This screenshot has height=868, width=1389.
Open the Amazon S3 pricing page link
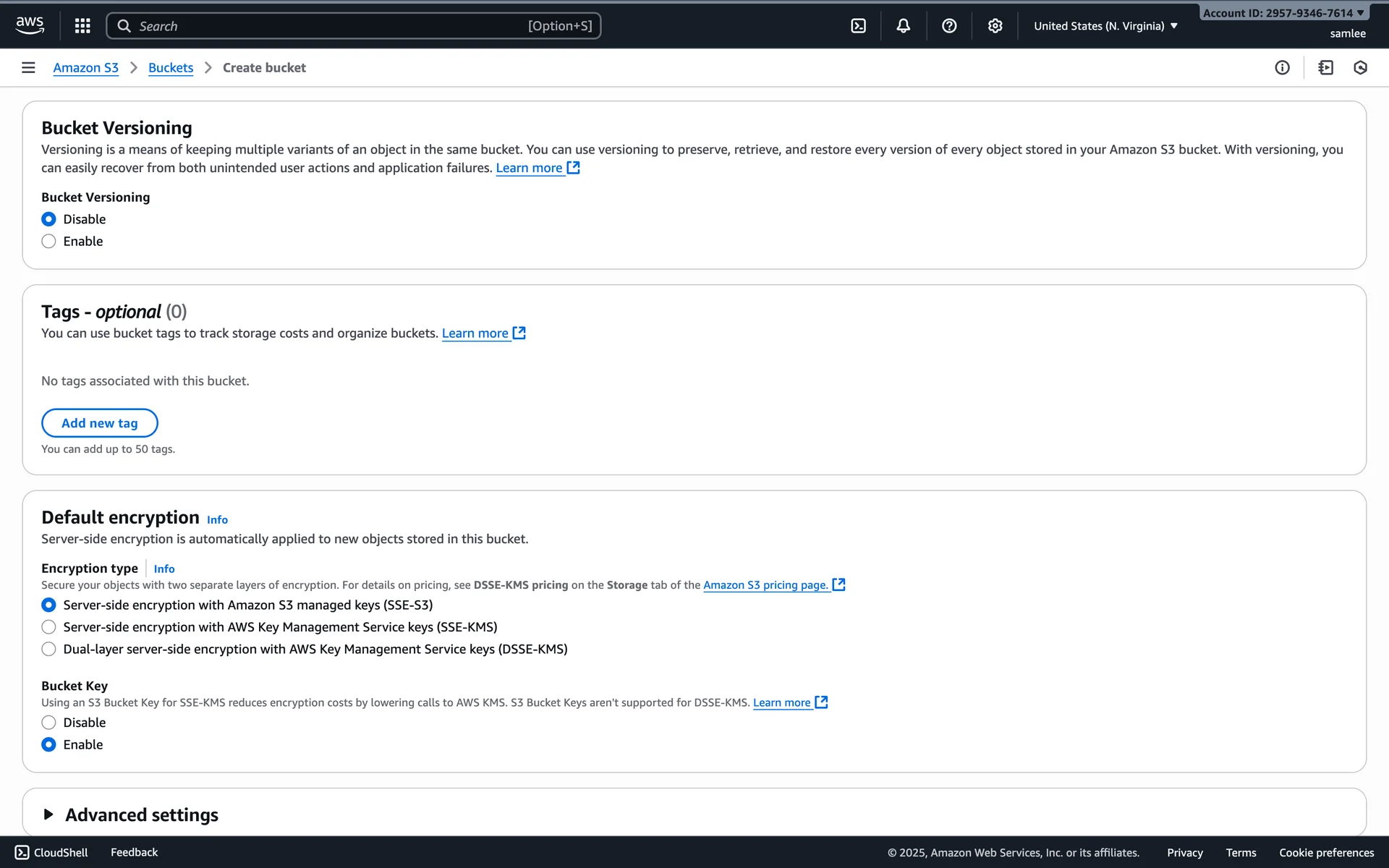765,585
